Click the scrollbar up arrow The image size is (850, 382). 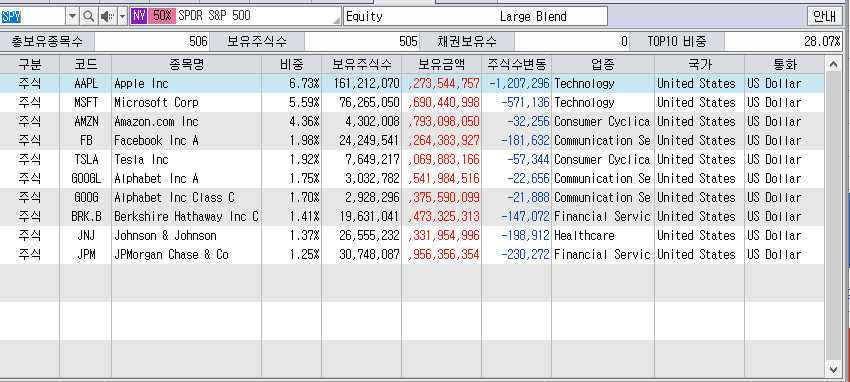(x=833, y=65)
